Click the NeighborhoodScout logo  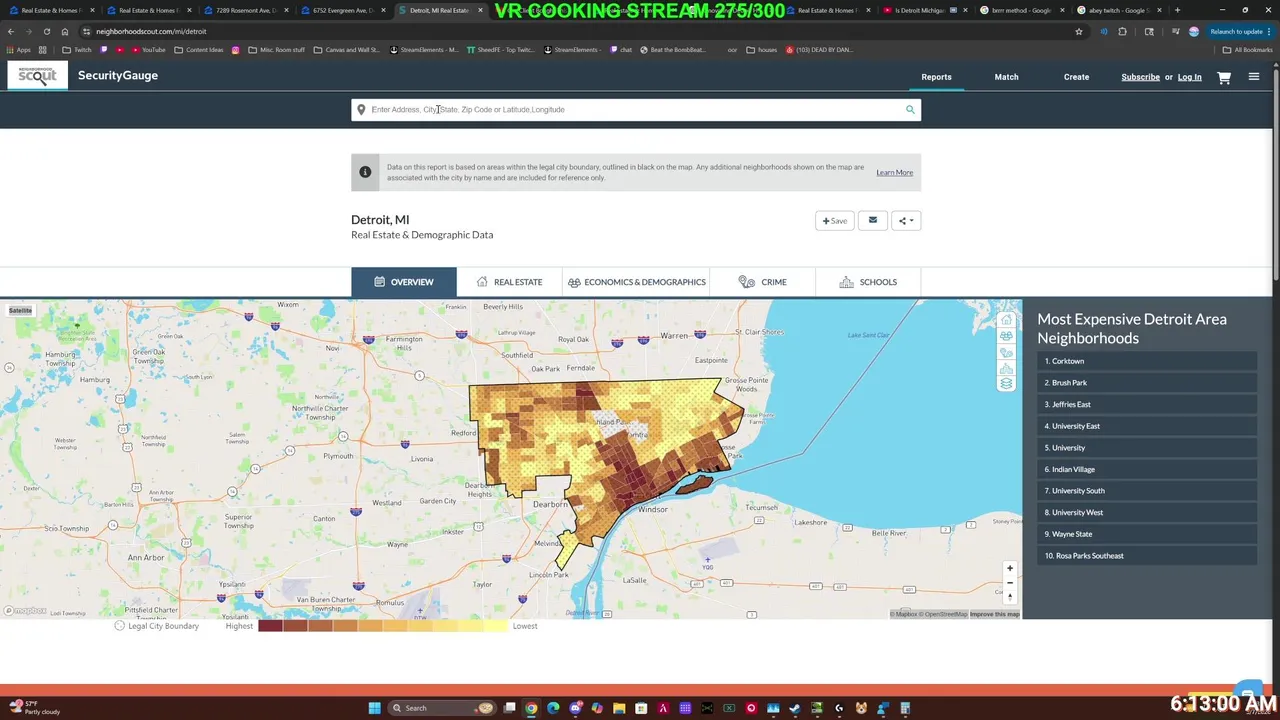[x=38, y=76]
